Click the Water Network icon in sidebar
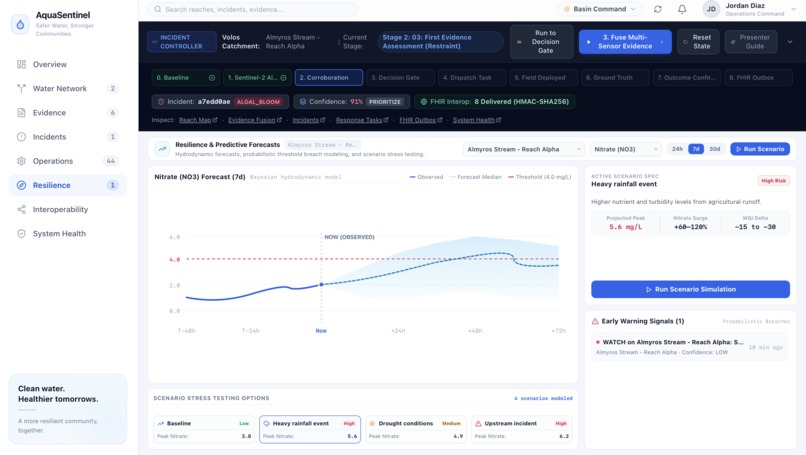This screenshot has height=455, width=806. tap(21, 88)
